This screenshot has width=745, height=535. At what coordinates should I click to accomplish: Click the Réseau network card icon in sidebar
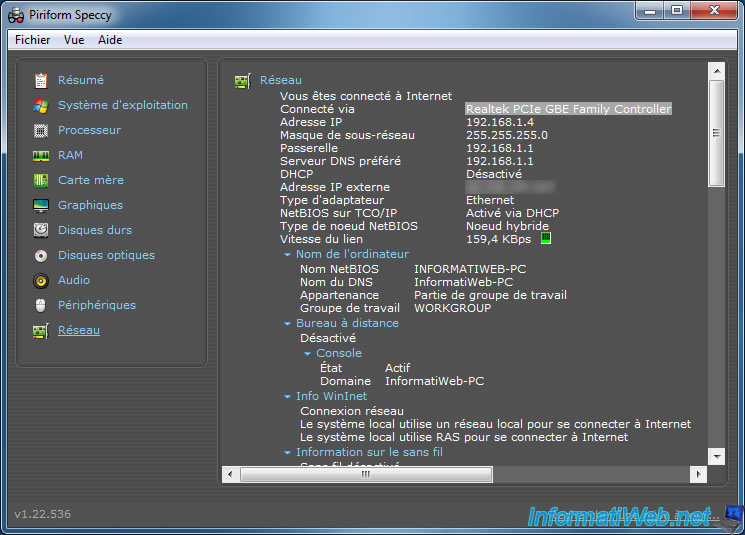[x=41, y=331]
